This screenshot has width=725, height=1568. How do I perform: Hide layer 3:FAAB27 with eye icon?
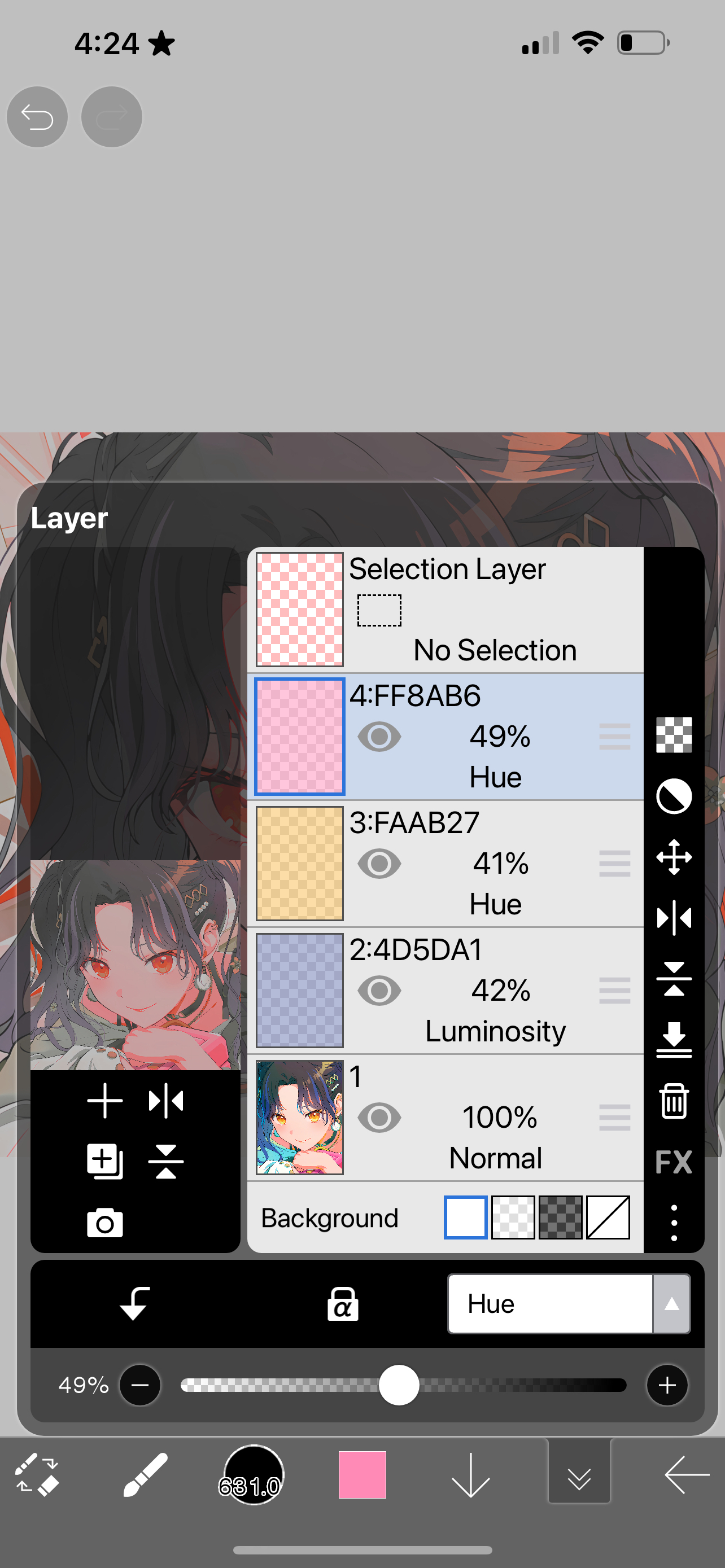379,863
